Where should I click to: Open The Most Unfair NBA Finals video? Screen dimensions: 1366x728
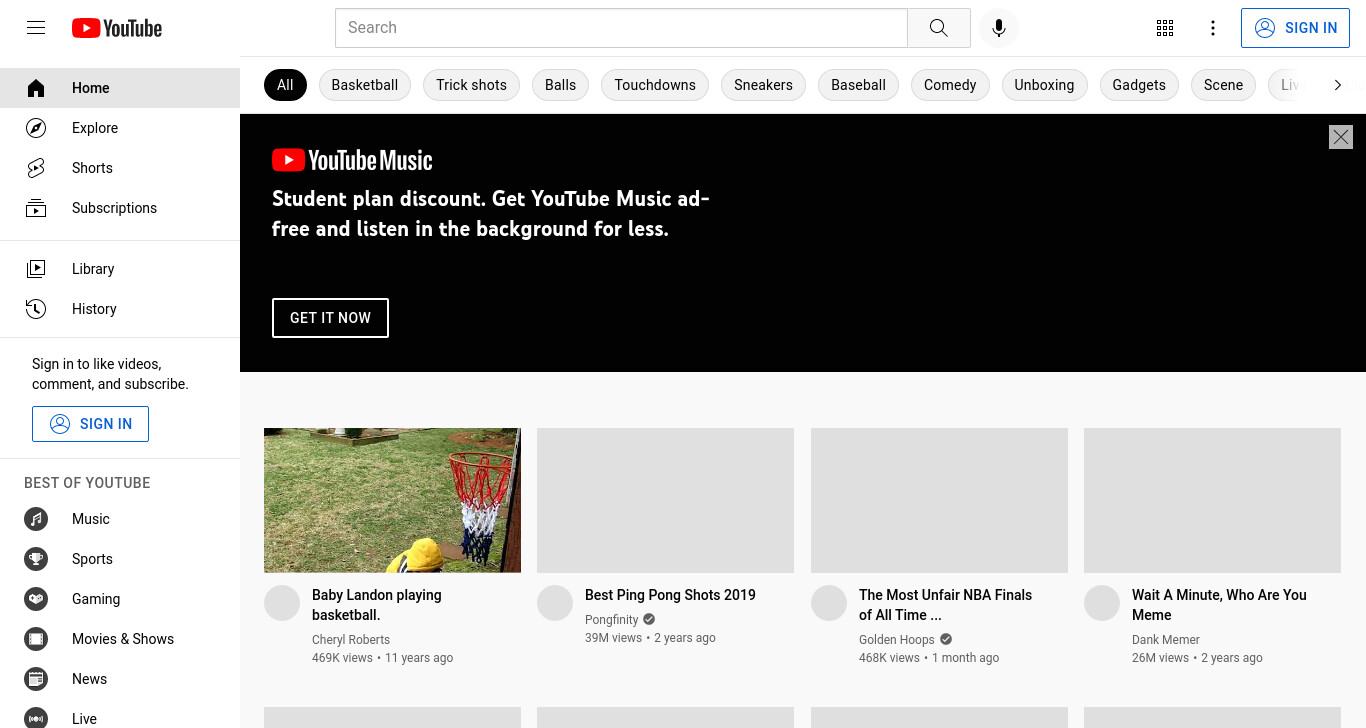click(x=945, y=605)
